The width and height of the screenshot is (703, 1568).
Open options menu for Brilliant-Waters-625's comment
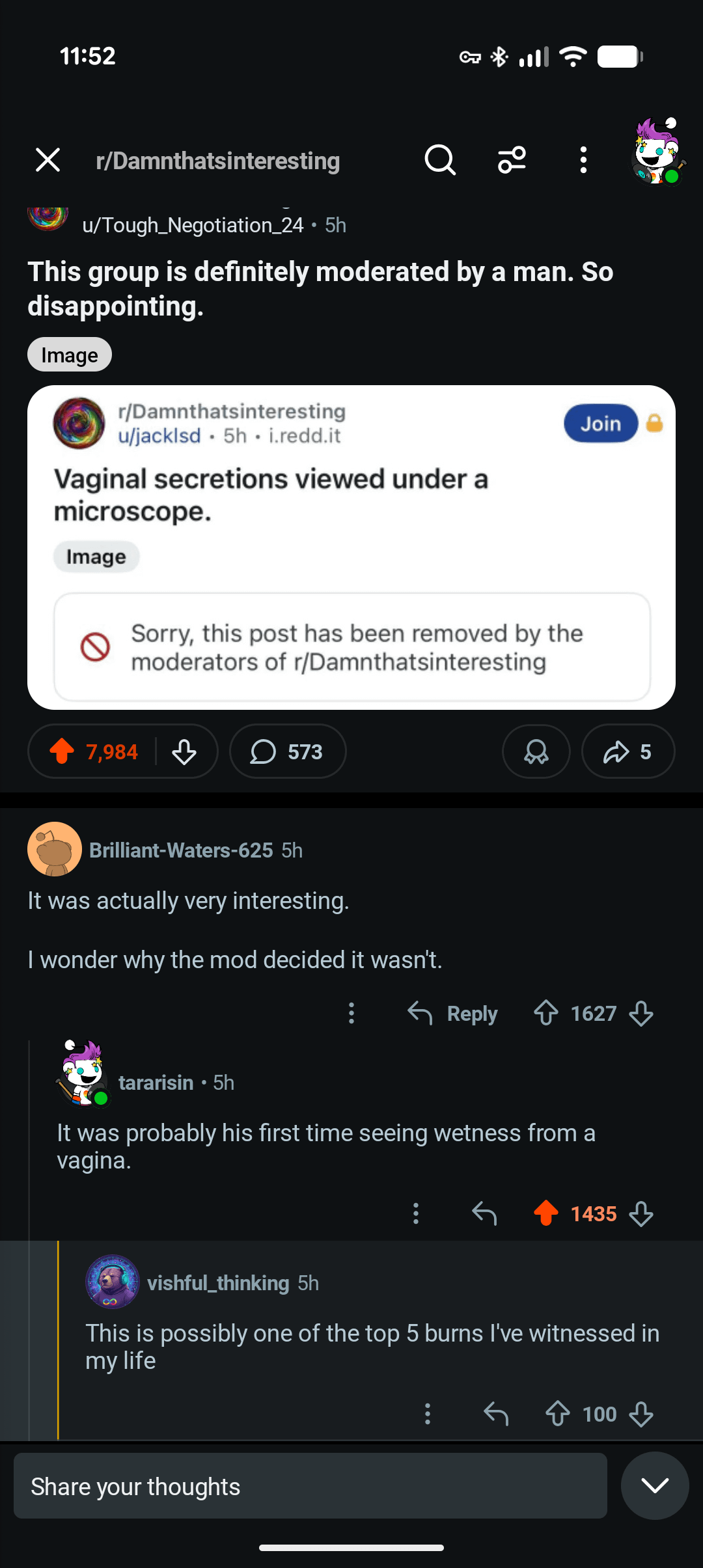click(x=351, y=1013)
